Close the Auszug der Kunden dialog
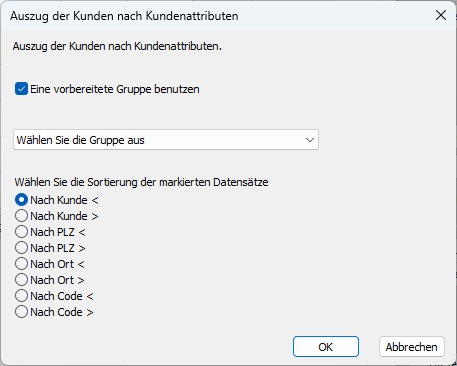This screenshot has height=366, width=457. tap(441, 15)
